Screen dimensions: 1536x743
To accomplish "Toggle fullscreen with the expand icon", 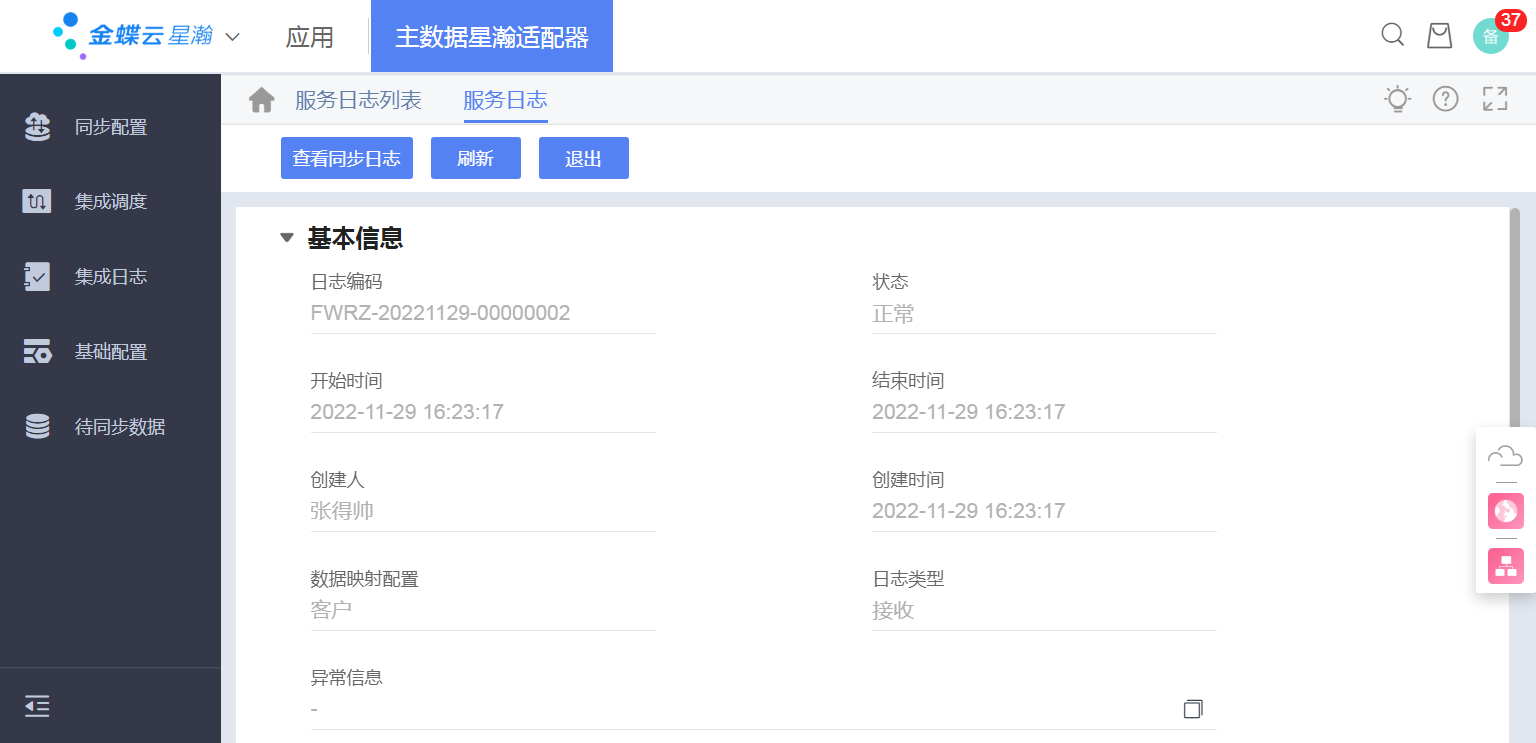I will pos(1495,99).
